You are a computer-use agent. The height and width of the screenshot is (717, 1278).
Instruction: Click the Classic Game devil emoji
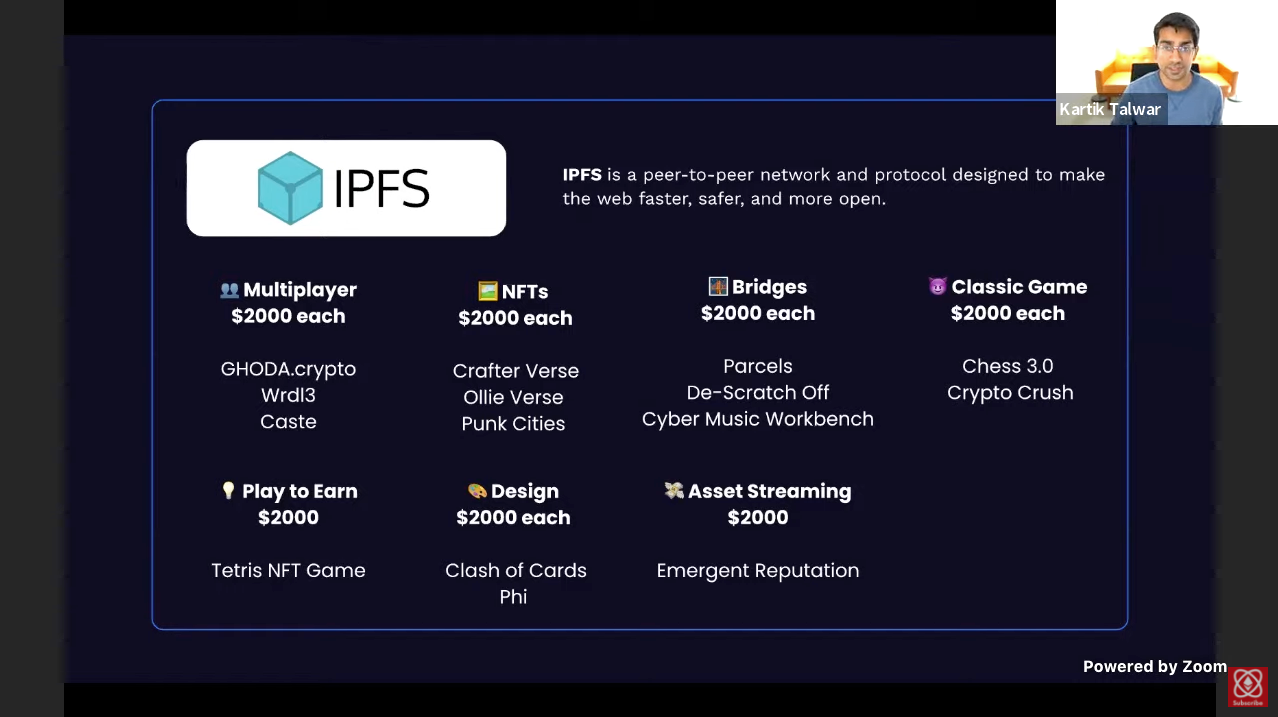(938, 287)
